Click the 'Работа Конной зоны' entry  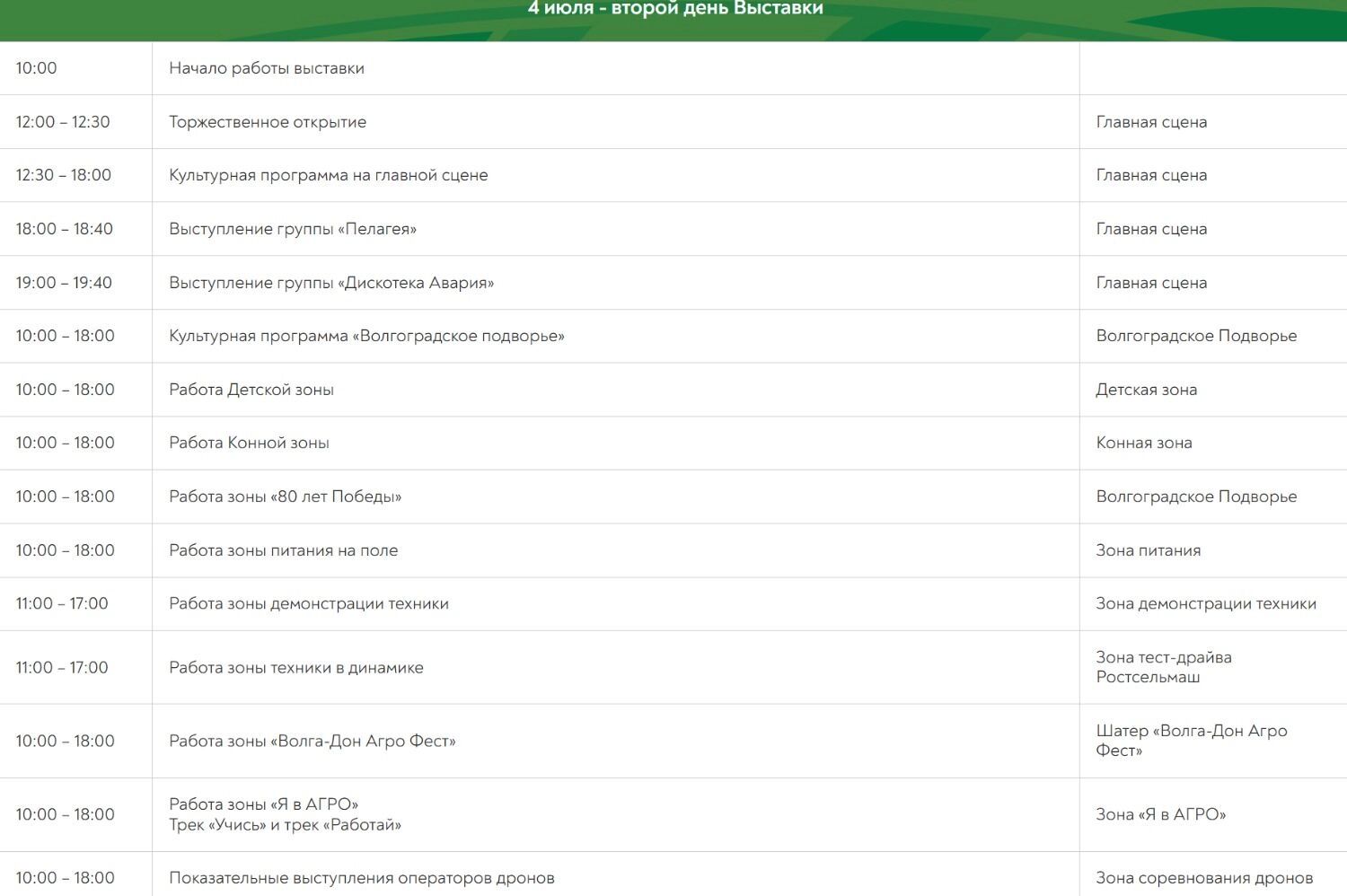[249, 443]
